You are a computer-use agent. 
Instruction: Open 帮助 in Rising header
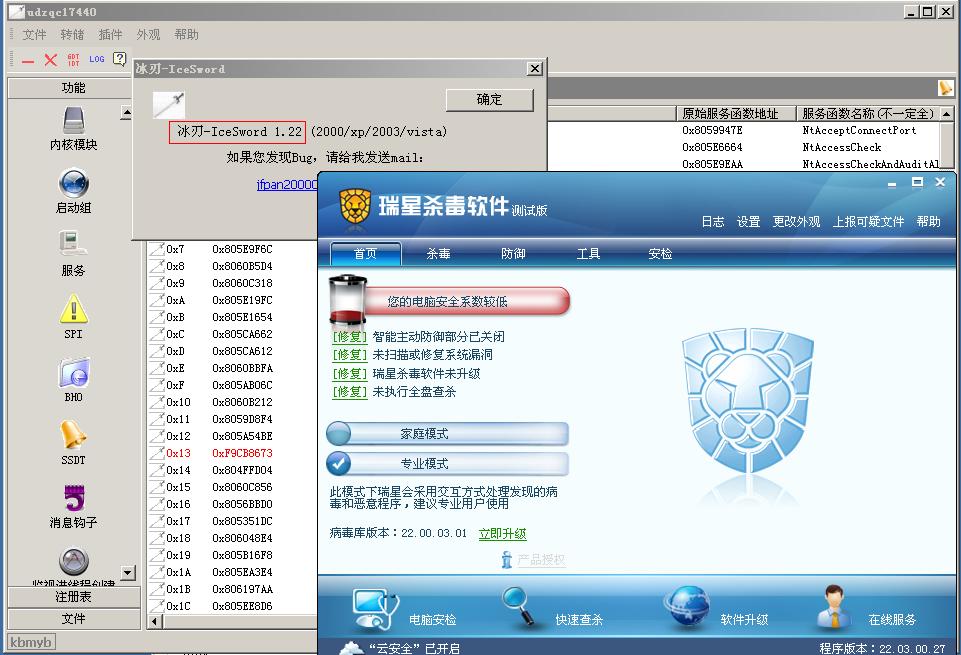[x=929, y=222]
